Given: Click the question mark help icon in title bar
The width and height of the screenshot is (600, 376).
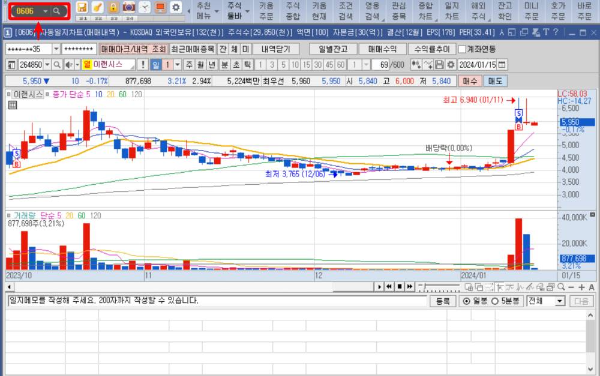Looking at the screenshot, I should (556, 33).
